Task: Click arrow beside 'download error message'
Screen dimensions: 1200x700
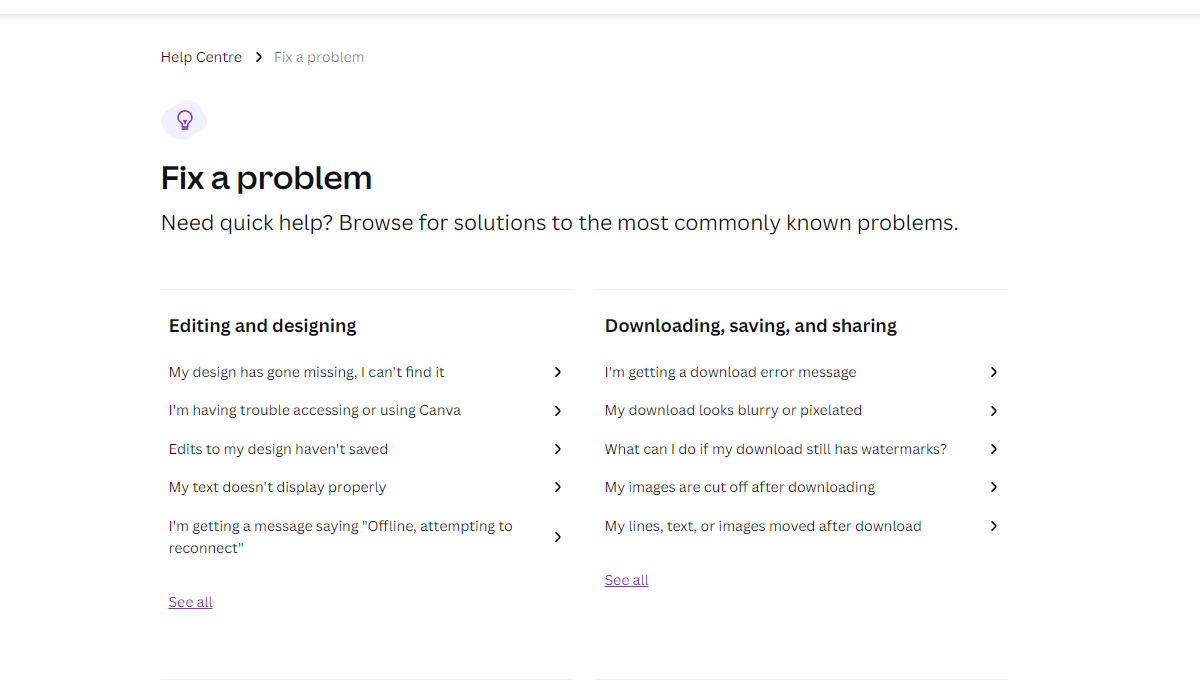Action: coord(994,372)
